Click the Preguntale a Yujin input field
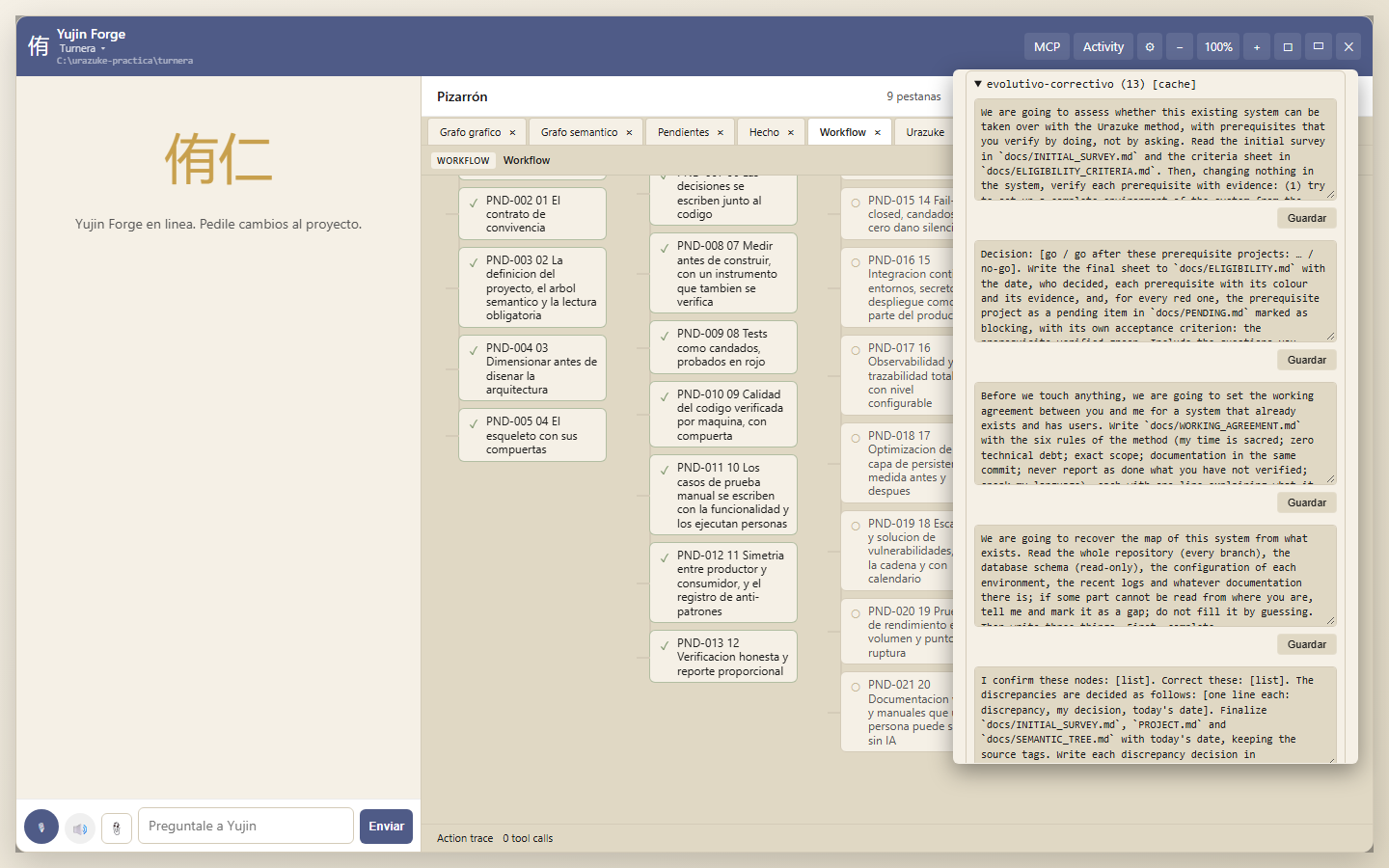The image size is (1389, 868). (x=246, y=826)
